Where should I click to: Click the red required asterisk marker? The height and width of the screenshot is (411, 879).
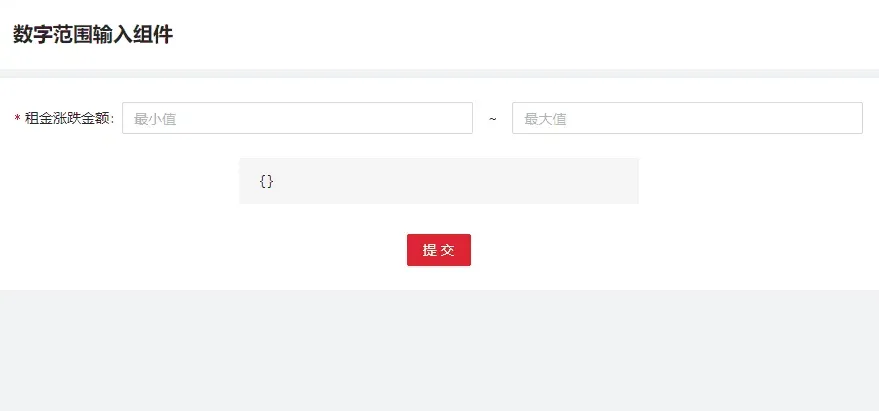17,119
